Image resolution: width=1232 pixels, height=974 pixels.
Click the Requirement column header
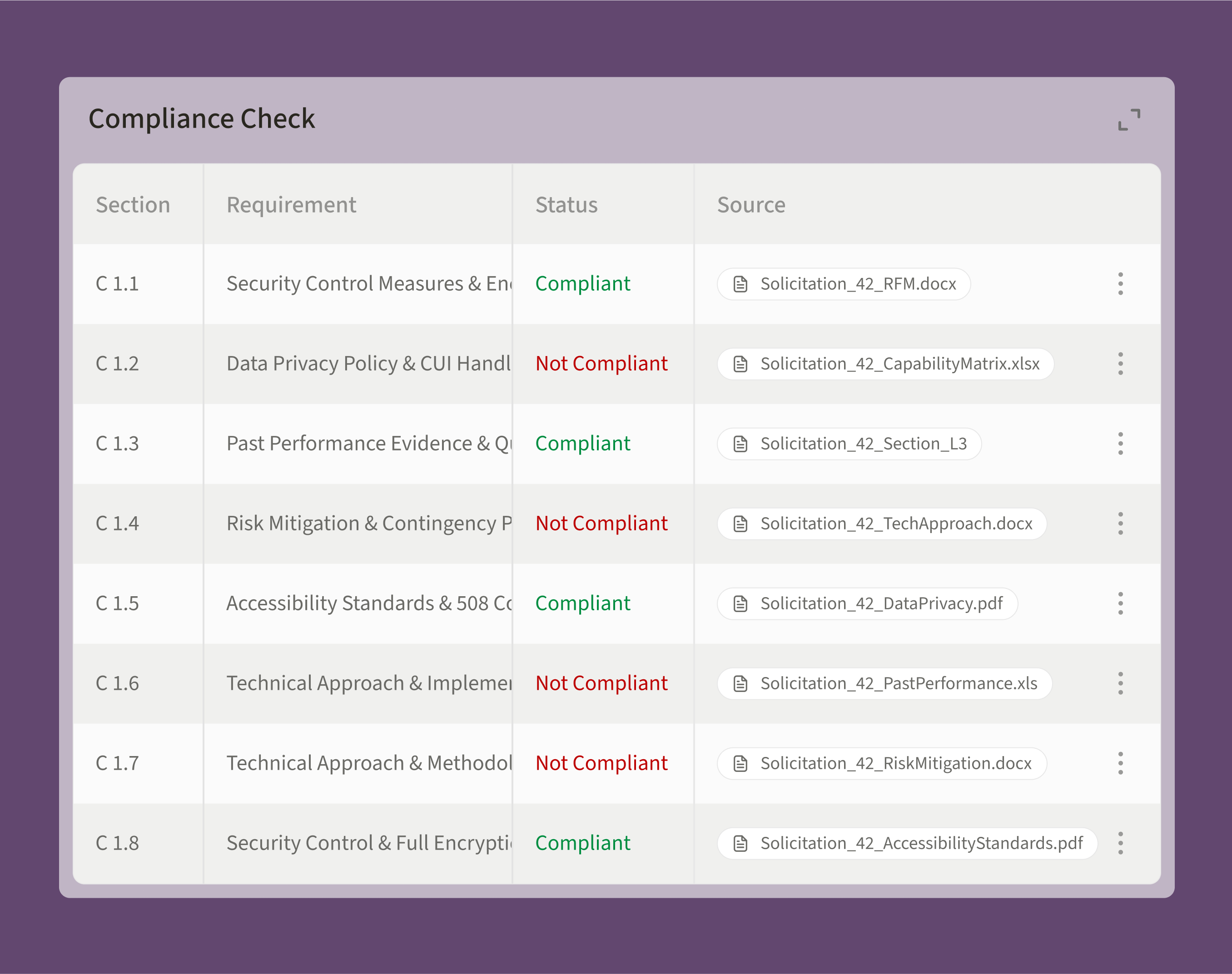[291, 205]
